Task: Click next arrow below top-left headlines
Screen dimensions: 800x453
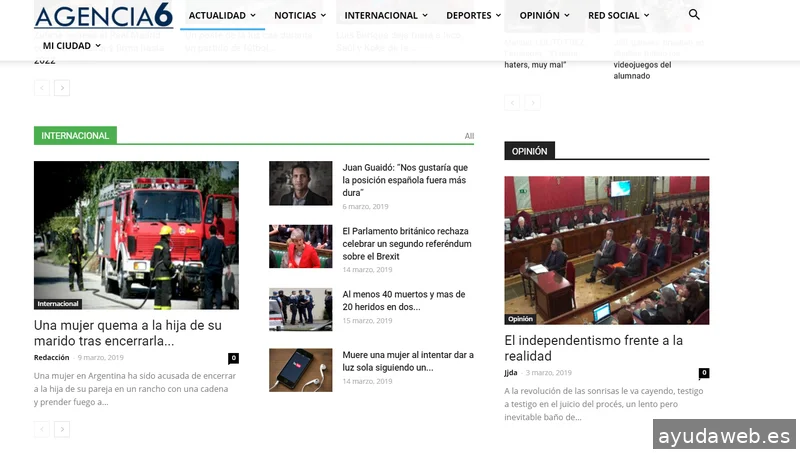Action: tap(62, 88)
